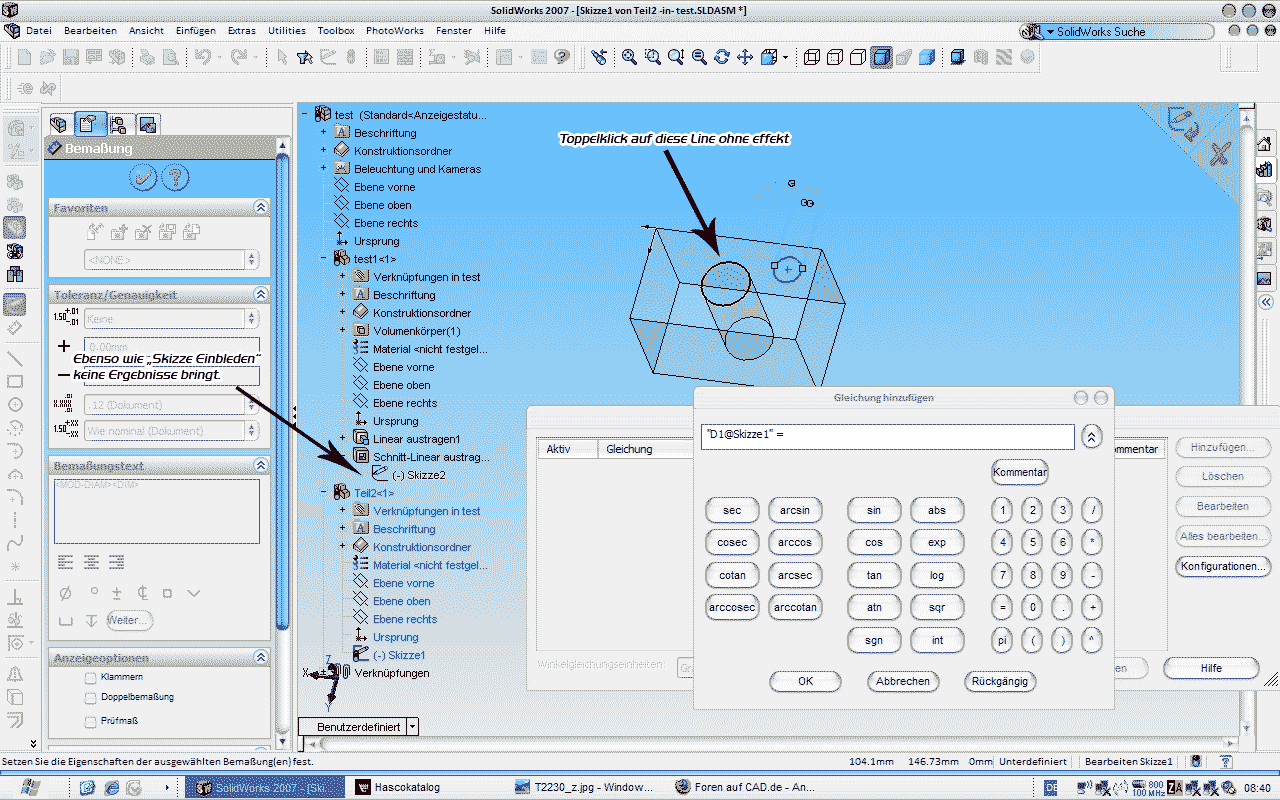Collapse the Toleranz/Genauigkeit section
This screenshot has width=1280, height=800.
(261, 295)
